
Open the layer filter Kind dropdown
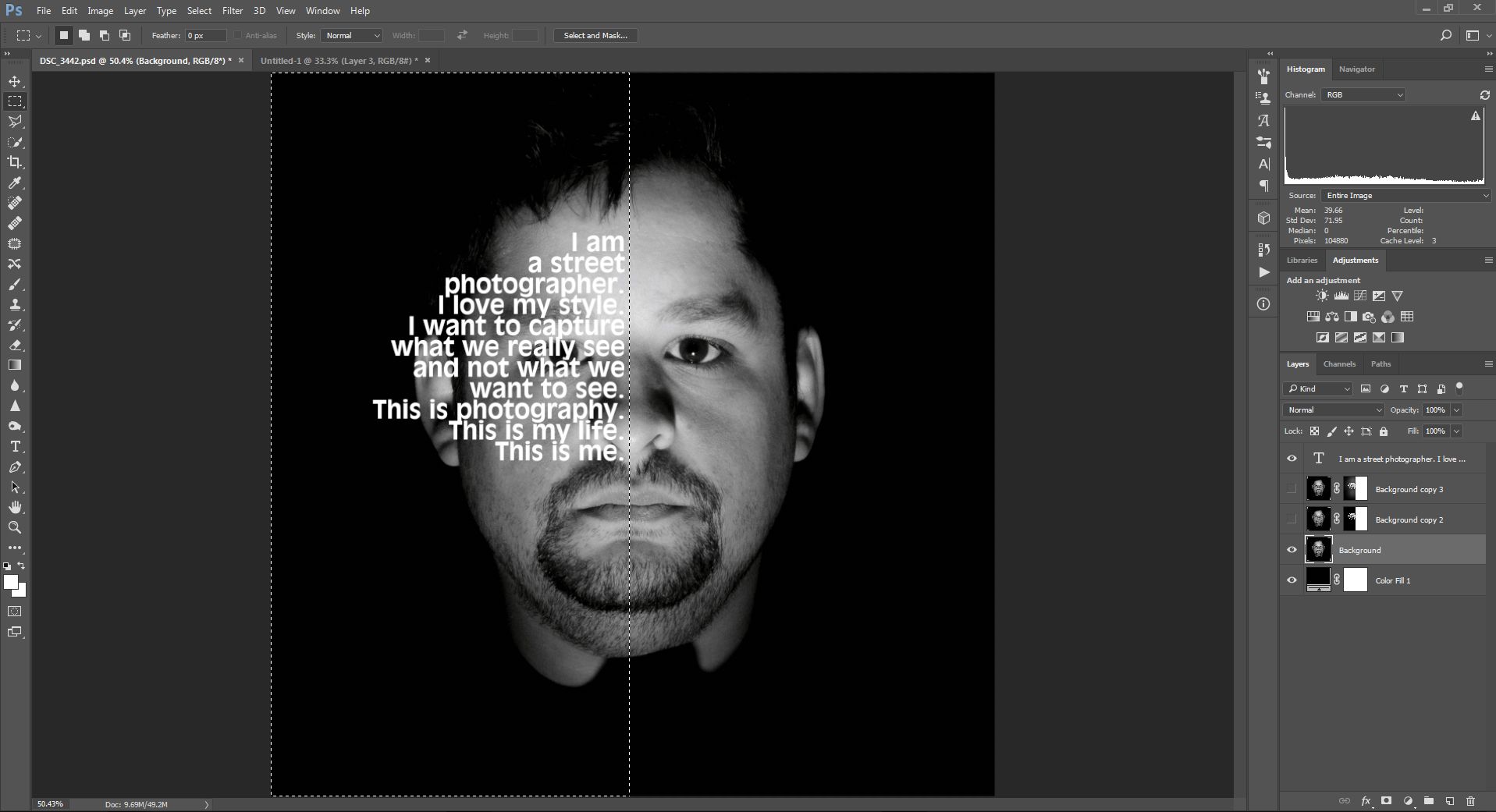pyautogui.click(x=1317, y=388)
